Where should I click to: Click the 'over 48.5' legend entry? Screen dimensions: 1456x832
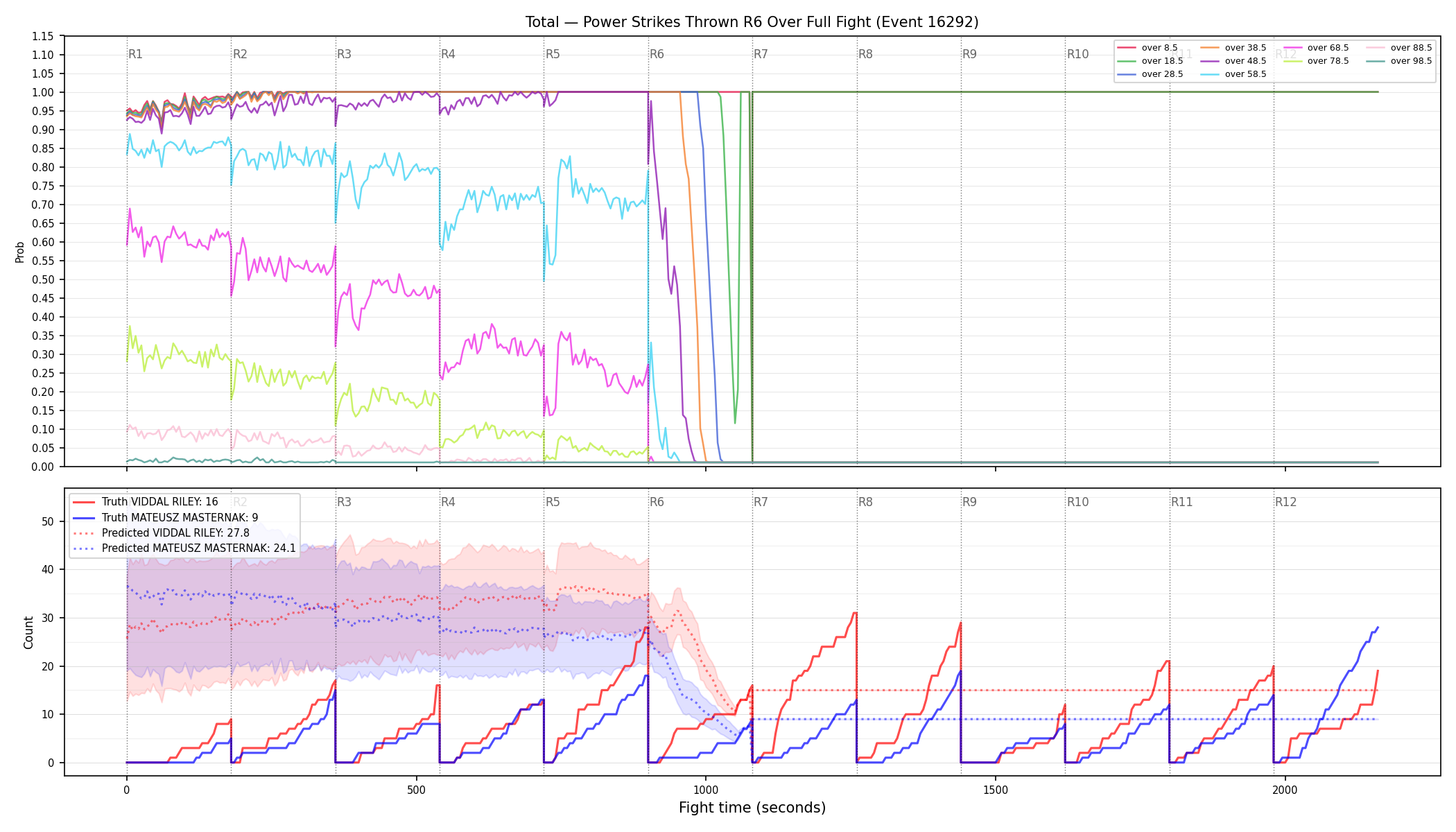1233,61
